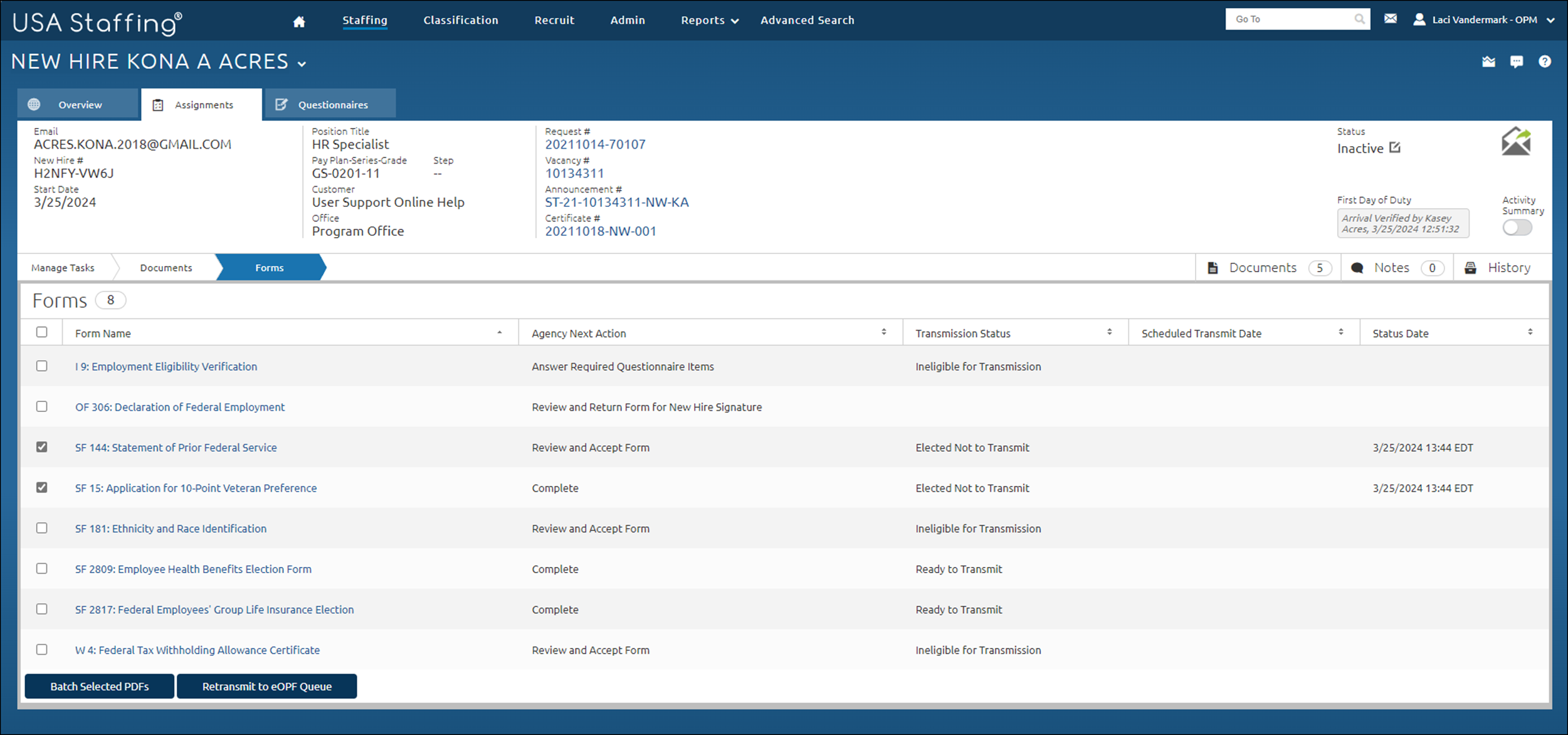The height and width of the screenshot is (735, 1568).
Task: Click the Documents page icon
Action: (1213, 268)
